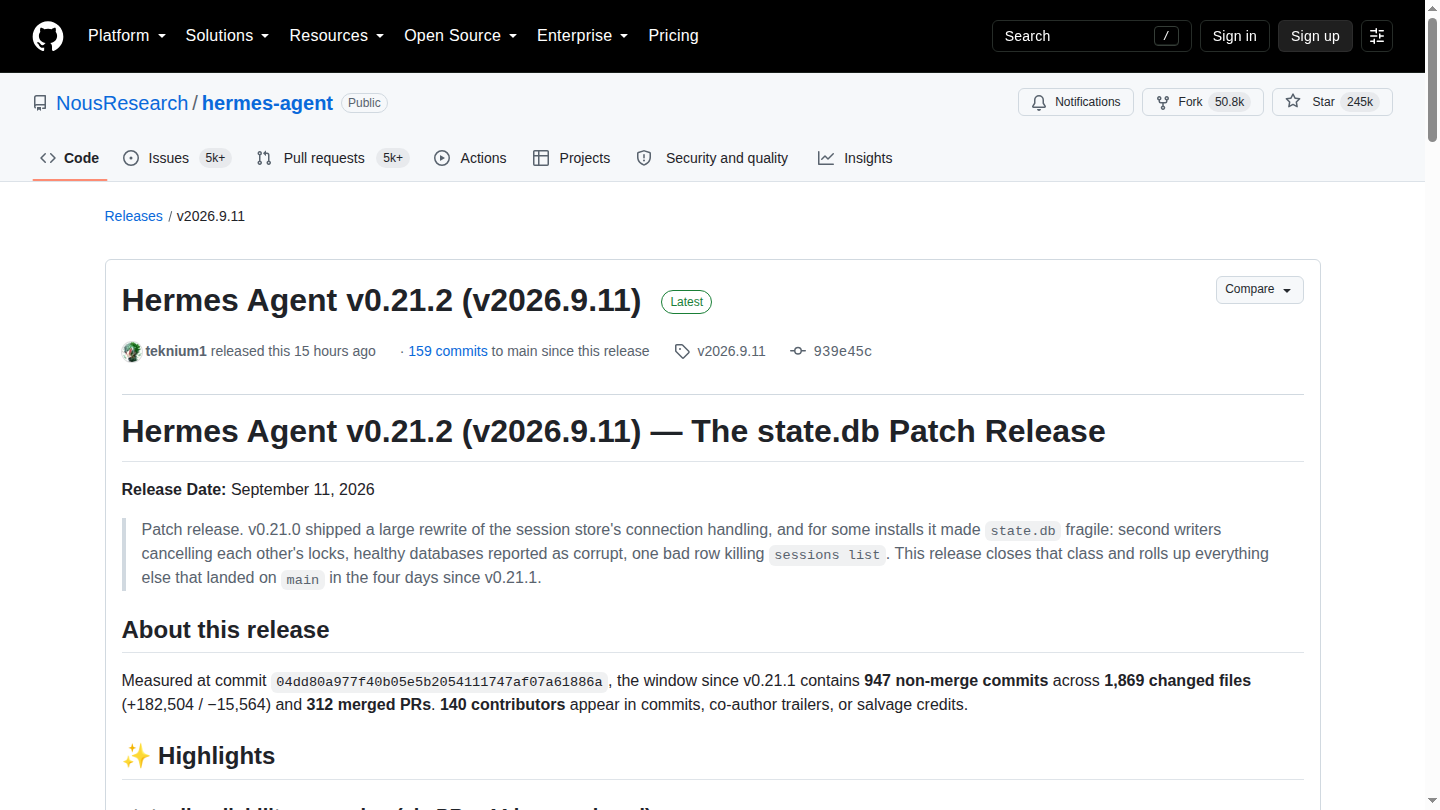The width and height of the screenshot is (1440, 810).
Task: Open the Projects tab
Action: point(571,158)
